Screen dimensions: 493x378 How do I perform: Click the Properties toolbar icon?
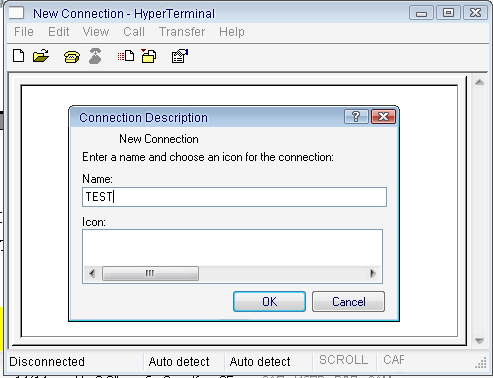[x=180, y=56]
